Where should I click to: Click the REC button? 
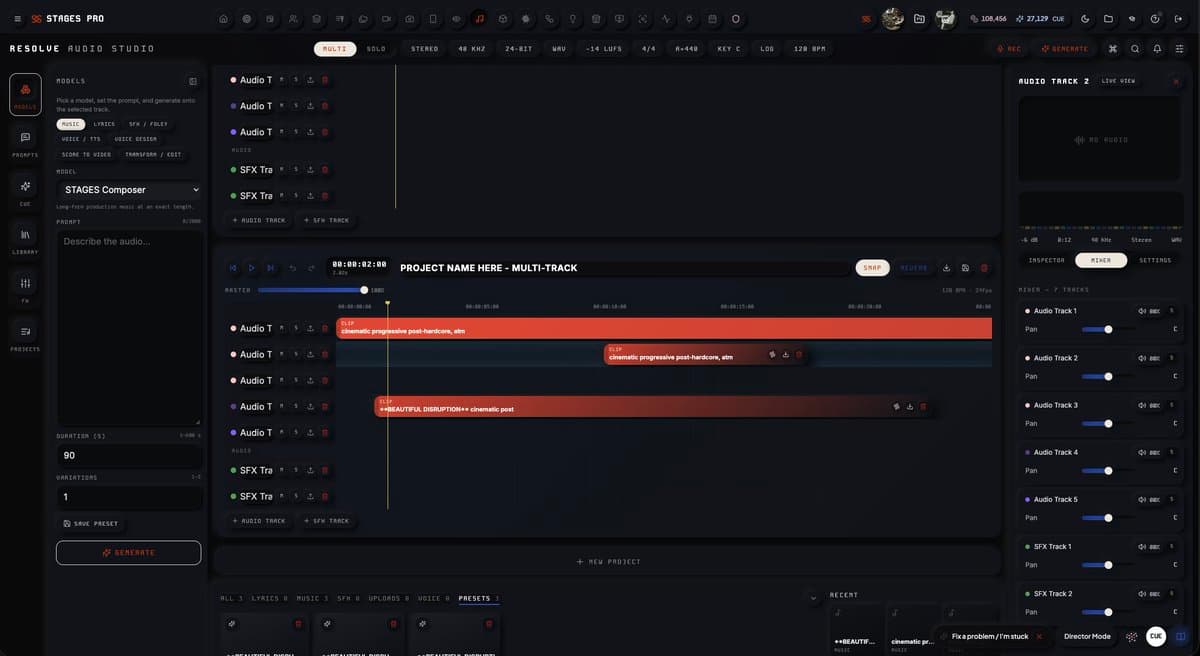pyautogui.click(x=1009, y=48)
